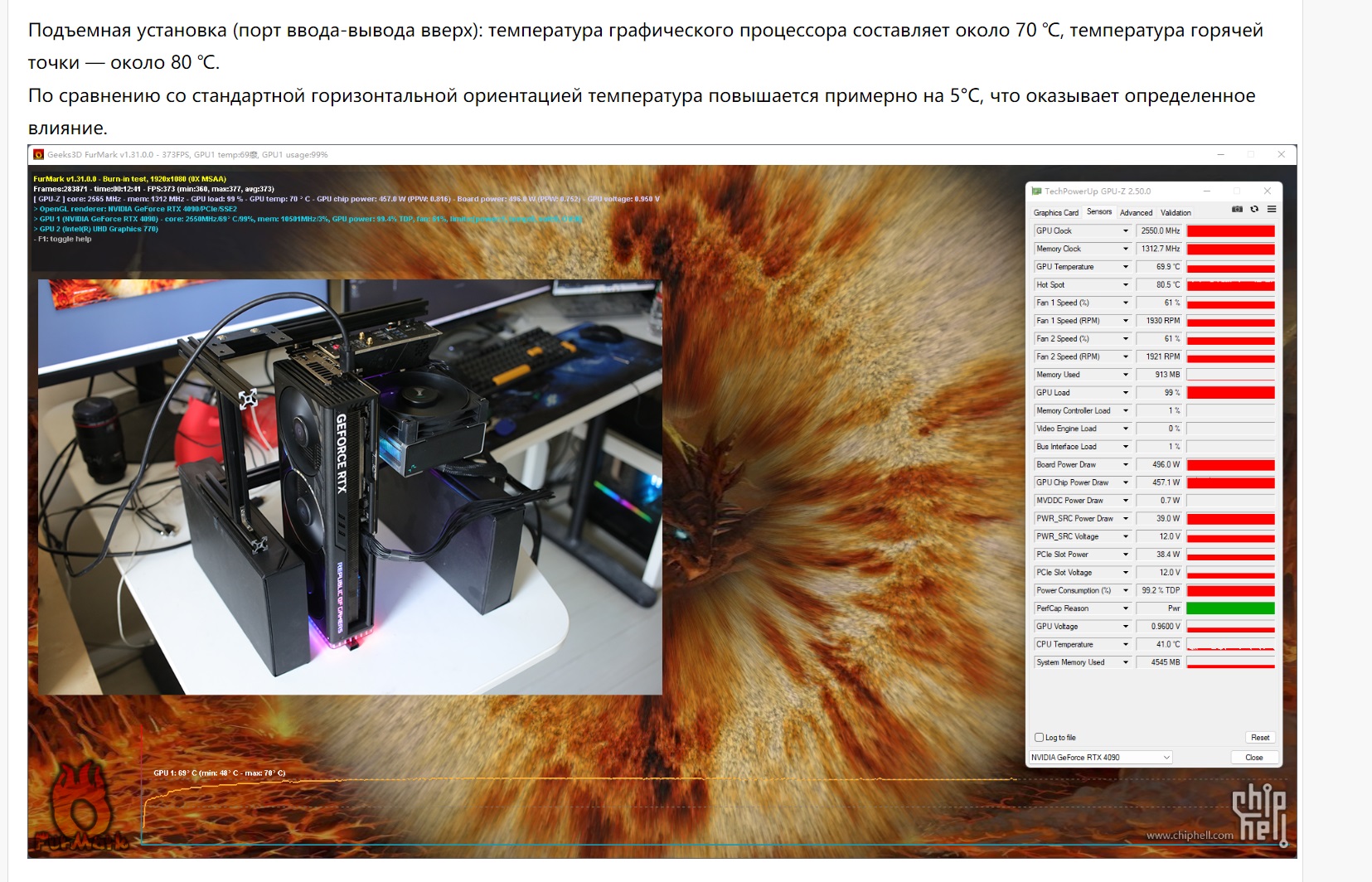Click the 99.2 % TDP value
1372x882 pixels.
pyautogui.click(x=1159, y=590)
